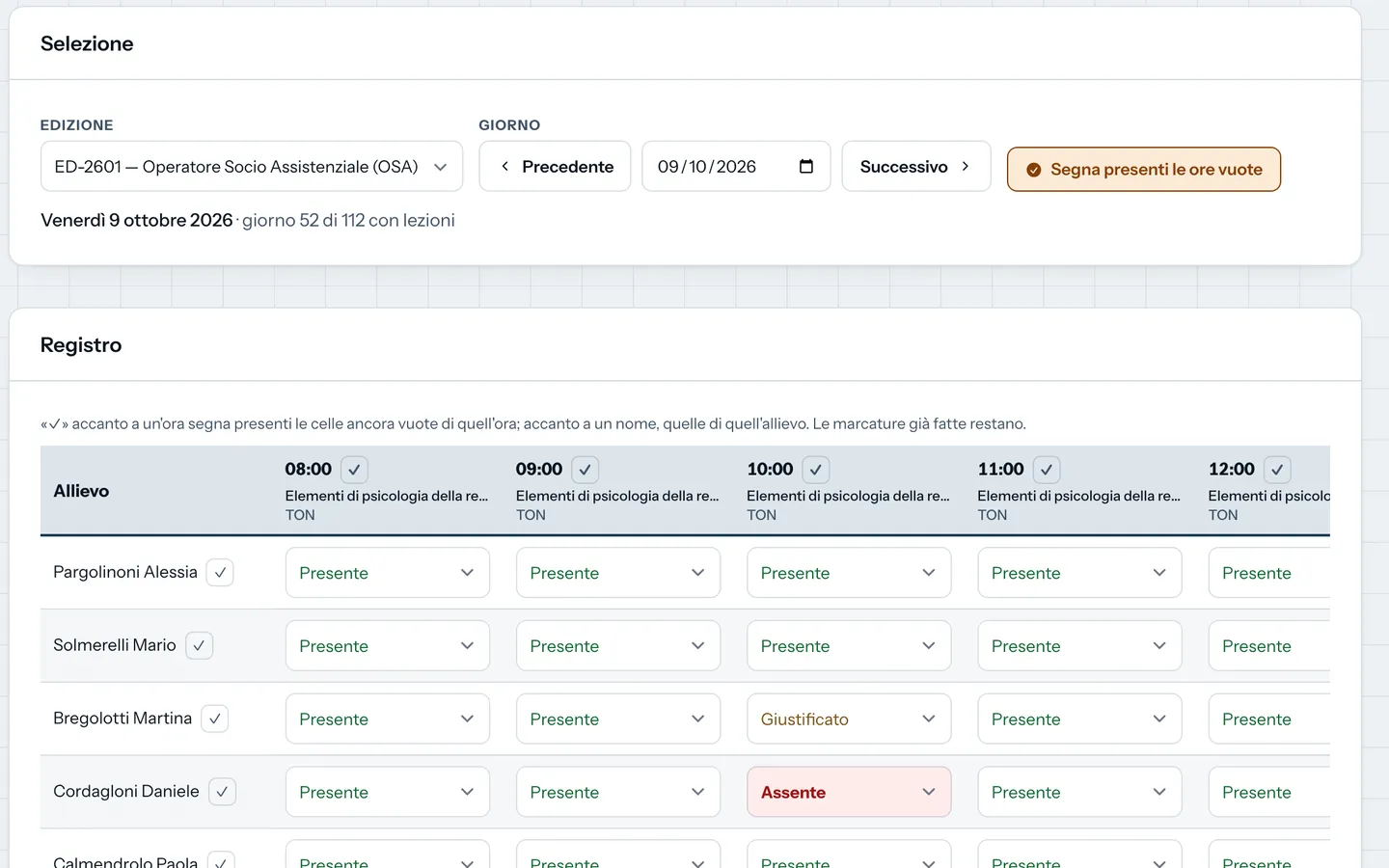The width and height of the screenshot is (1389, 868).
Task: Mark empty 12:00 cells present via checkmark
Action: point(1277,470)
